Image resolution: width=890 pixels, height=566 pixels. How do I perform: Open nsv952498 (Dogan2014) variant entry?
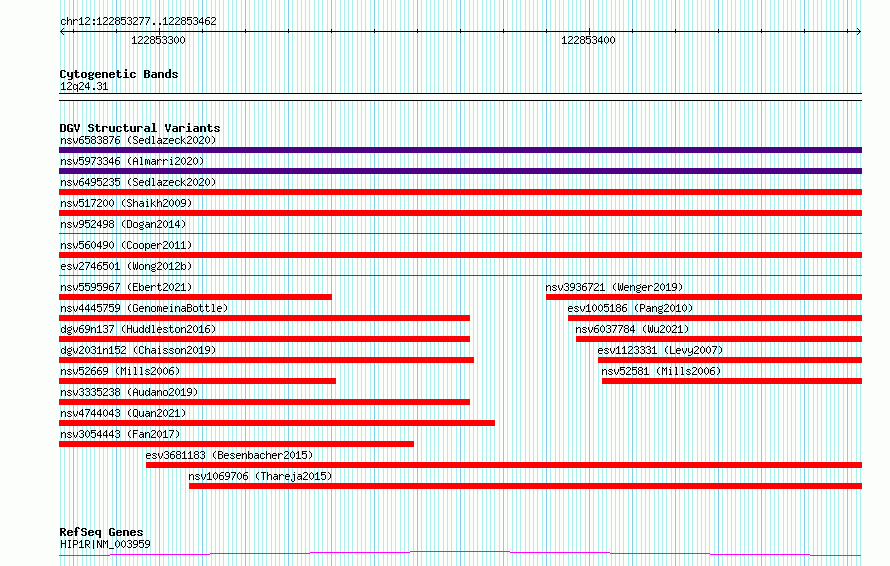pos(123,224)
